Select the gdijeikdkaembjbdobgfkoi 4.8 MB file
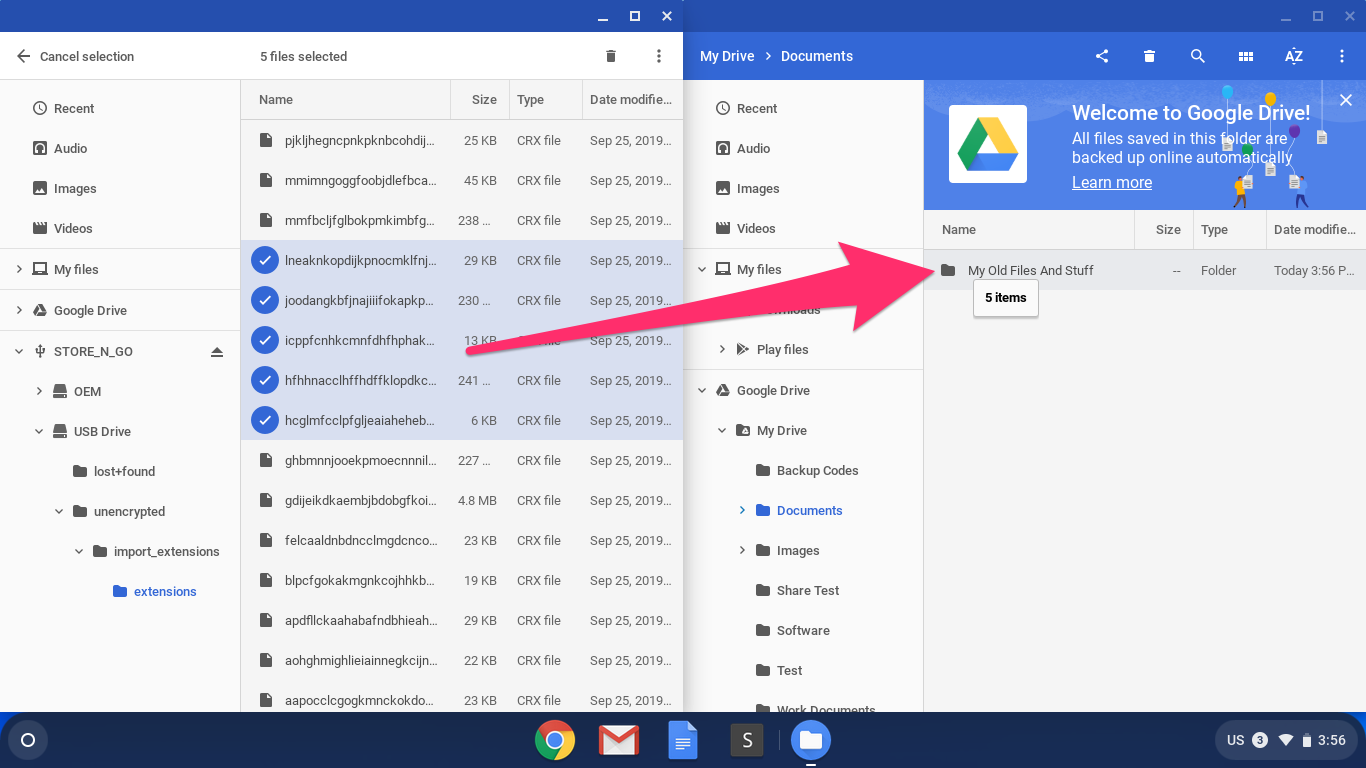The width and height of the screenshot is (1366, 768). tap(462, 500)
